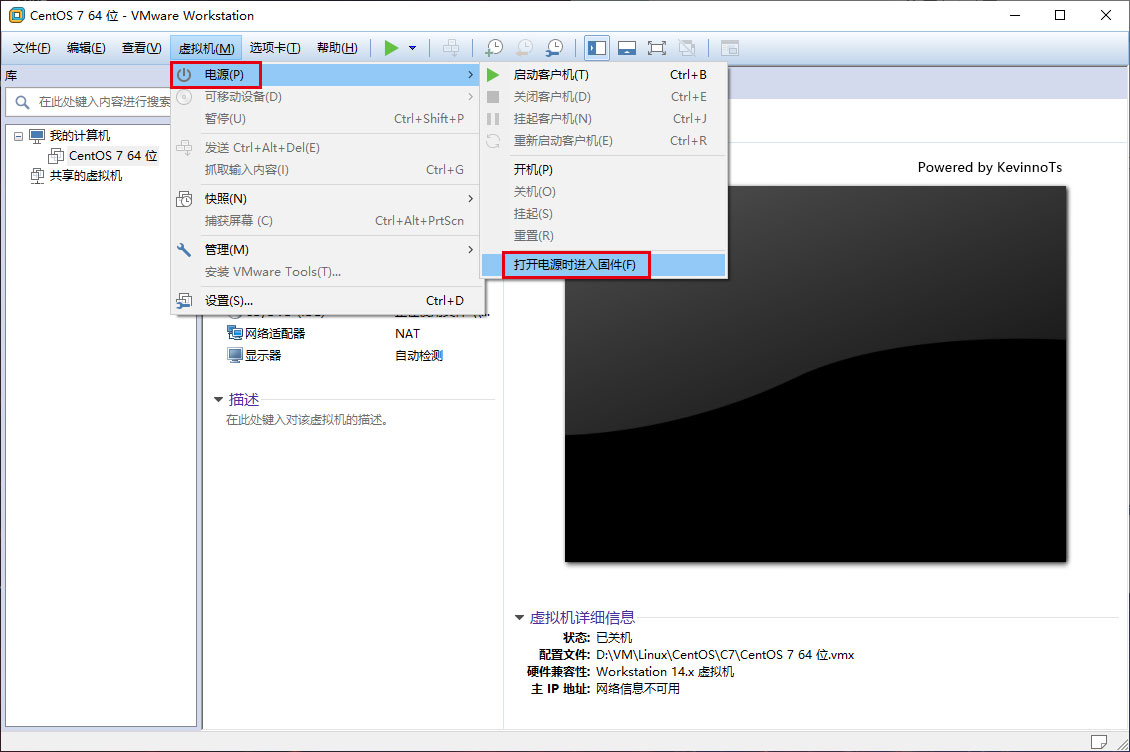This screenshot has height=752, width=1130.
Task: Click the 显示器 monitor icon
Action: (x=235, y=355)
